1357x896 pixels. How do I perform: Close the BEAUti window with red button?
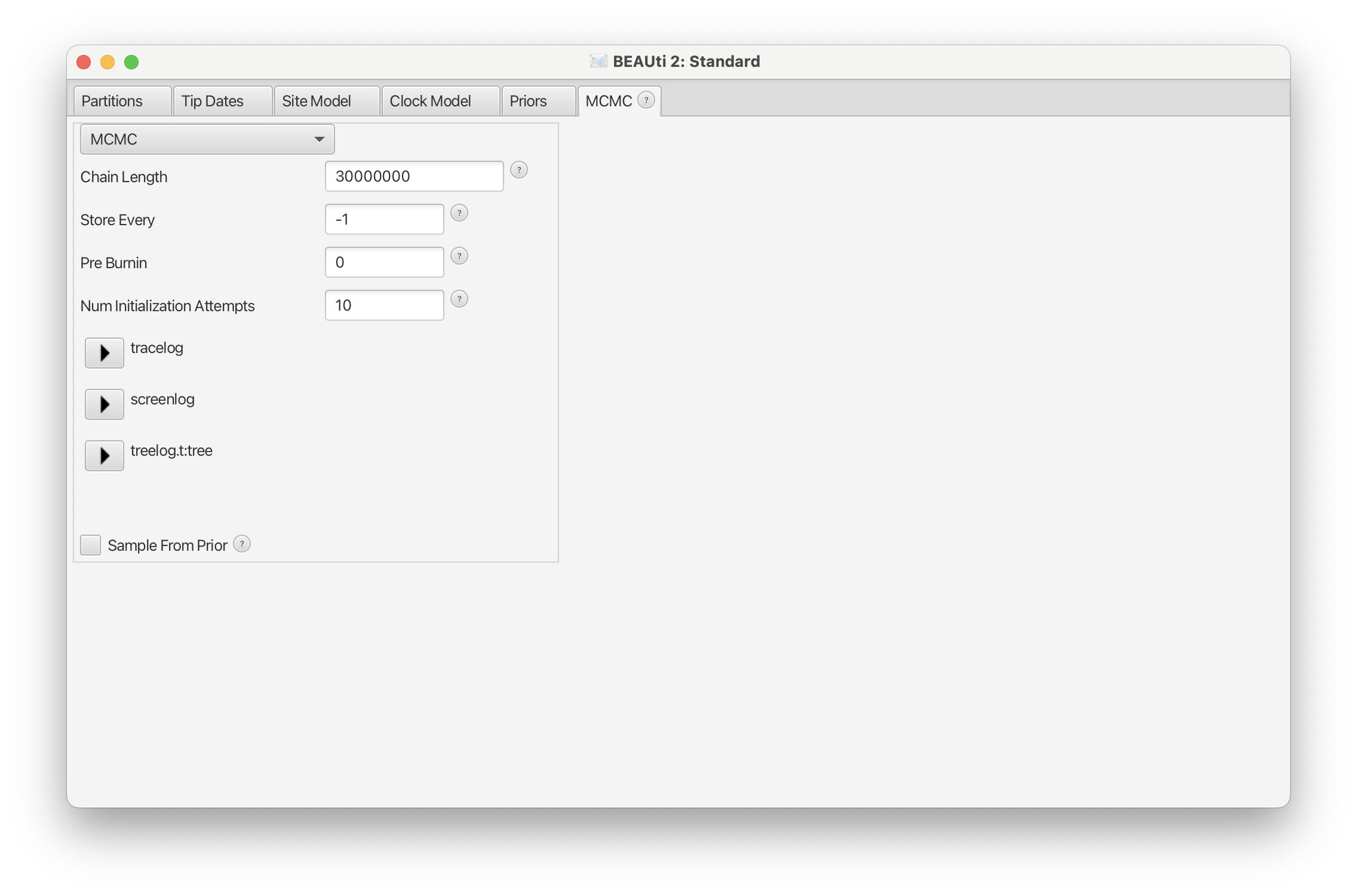click(84, 62)
